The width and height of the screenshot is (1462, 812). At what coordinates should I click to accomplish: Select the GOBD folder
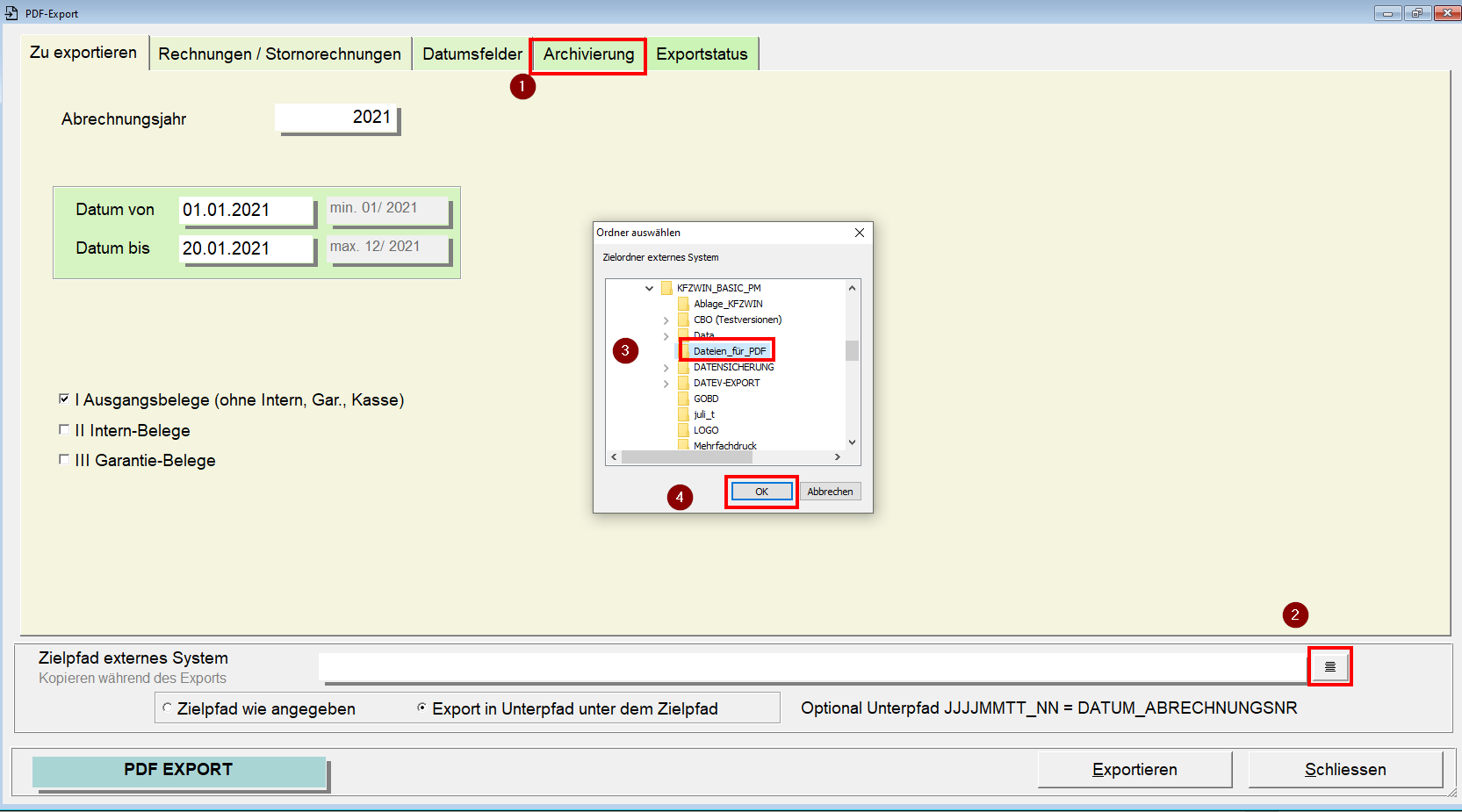(x=706, y=399)
